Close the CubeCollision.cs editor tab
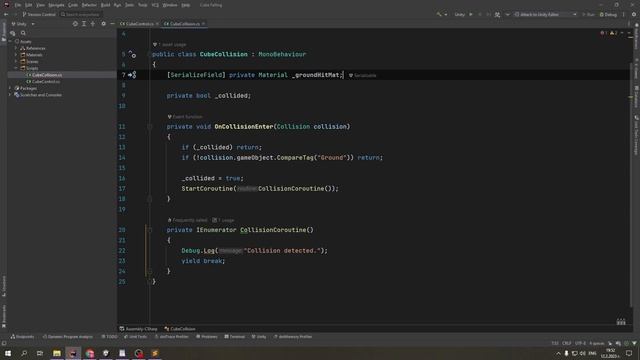Viewport: 640px width, 360px height. pos(203,24)
